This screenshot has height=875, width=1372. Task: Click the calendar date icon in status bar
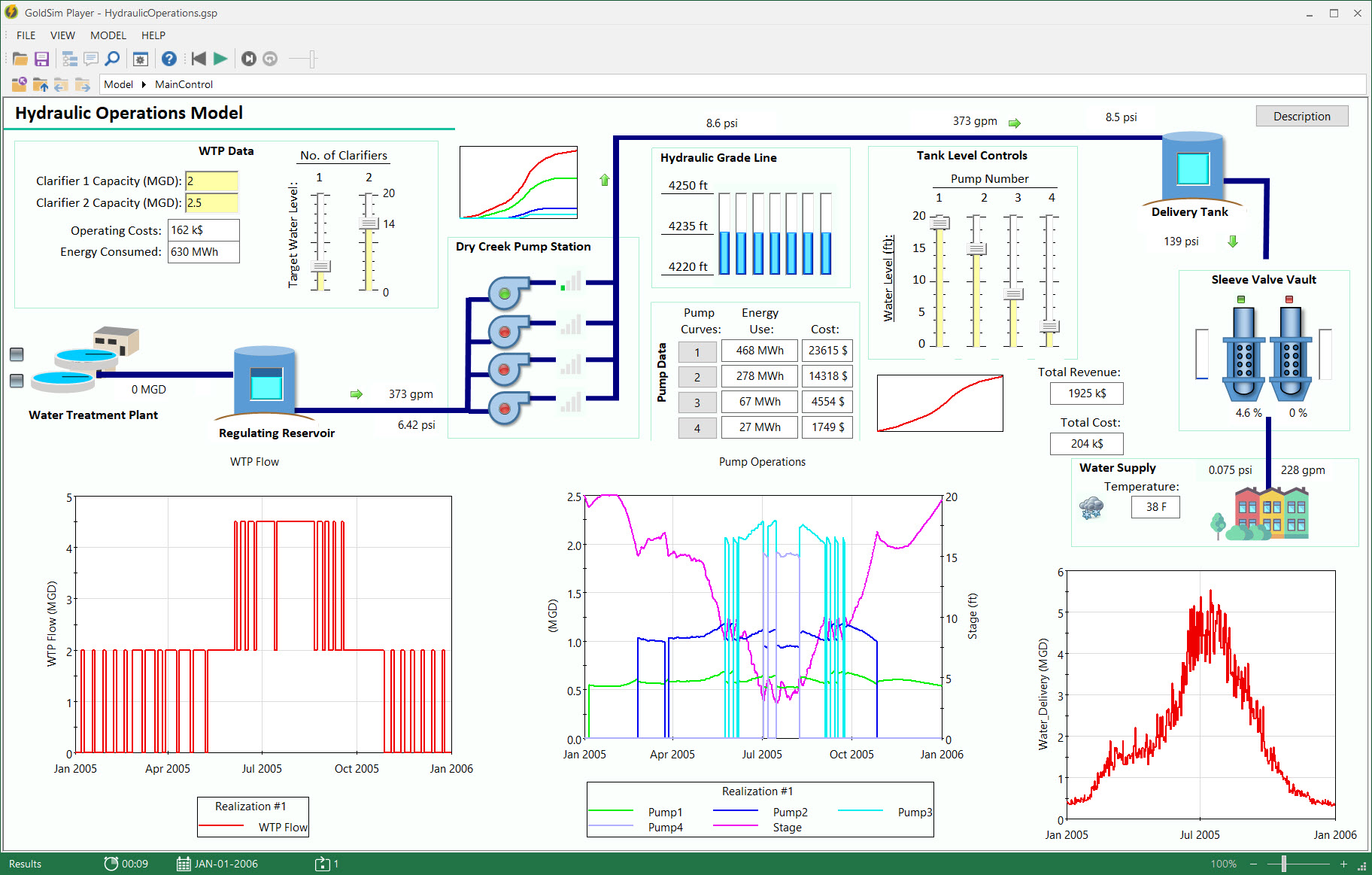[x=184, y=864]
